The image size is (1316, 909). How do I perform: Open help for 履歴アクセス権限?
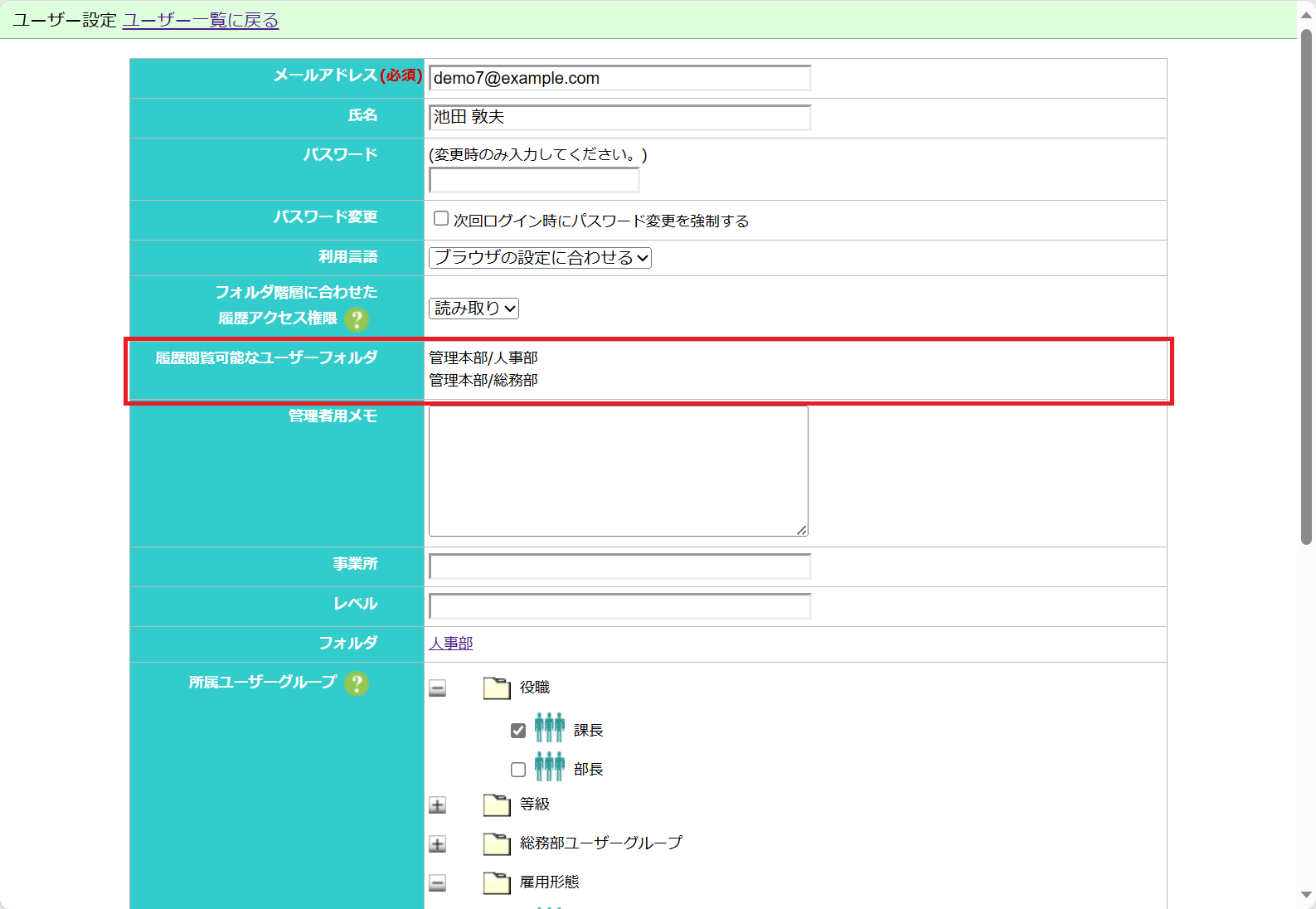pyautogui.click(x=357, y=319)
